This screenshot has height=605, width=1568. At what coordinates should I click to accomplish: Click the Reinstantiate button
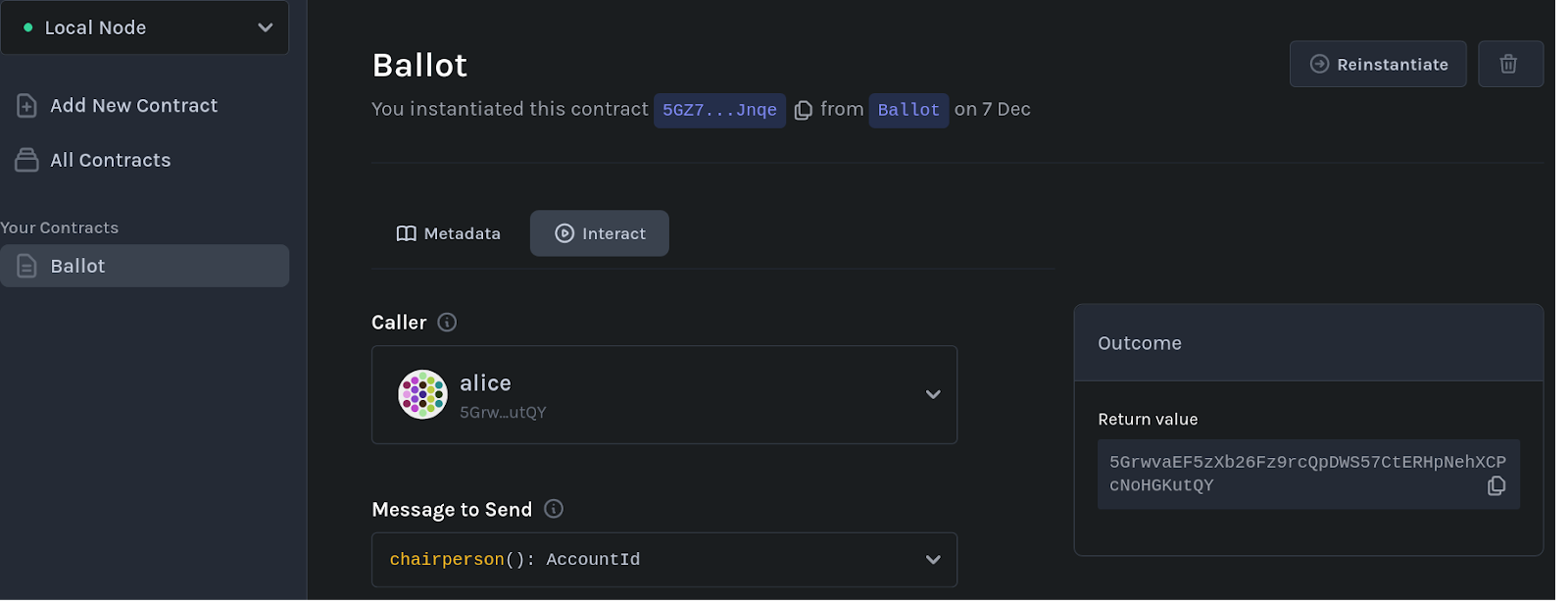tap(1378, 65)
